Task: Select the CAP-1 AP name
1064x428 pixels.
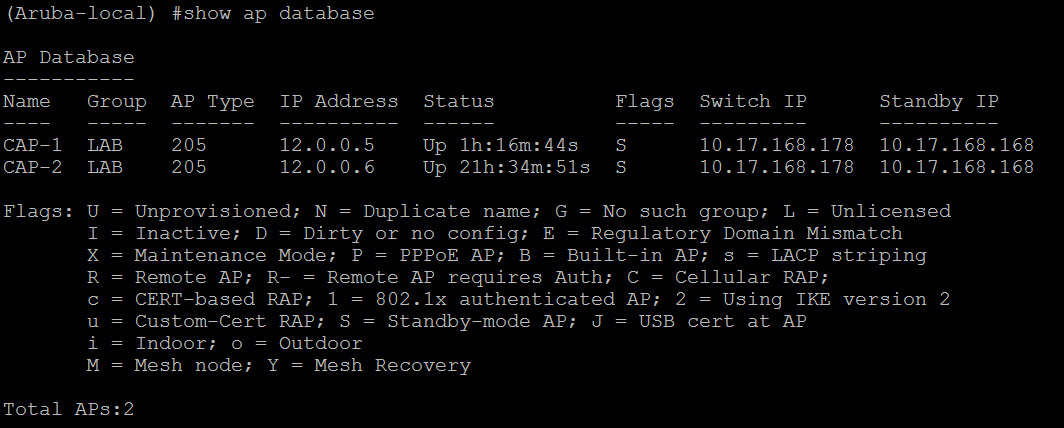Action: click(x=33, y=145)
